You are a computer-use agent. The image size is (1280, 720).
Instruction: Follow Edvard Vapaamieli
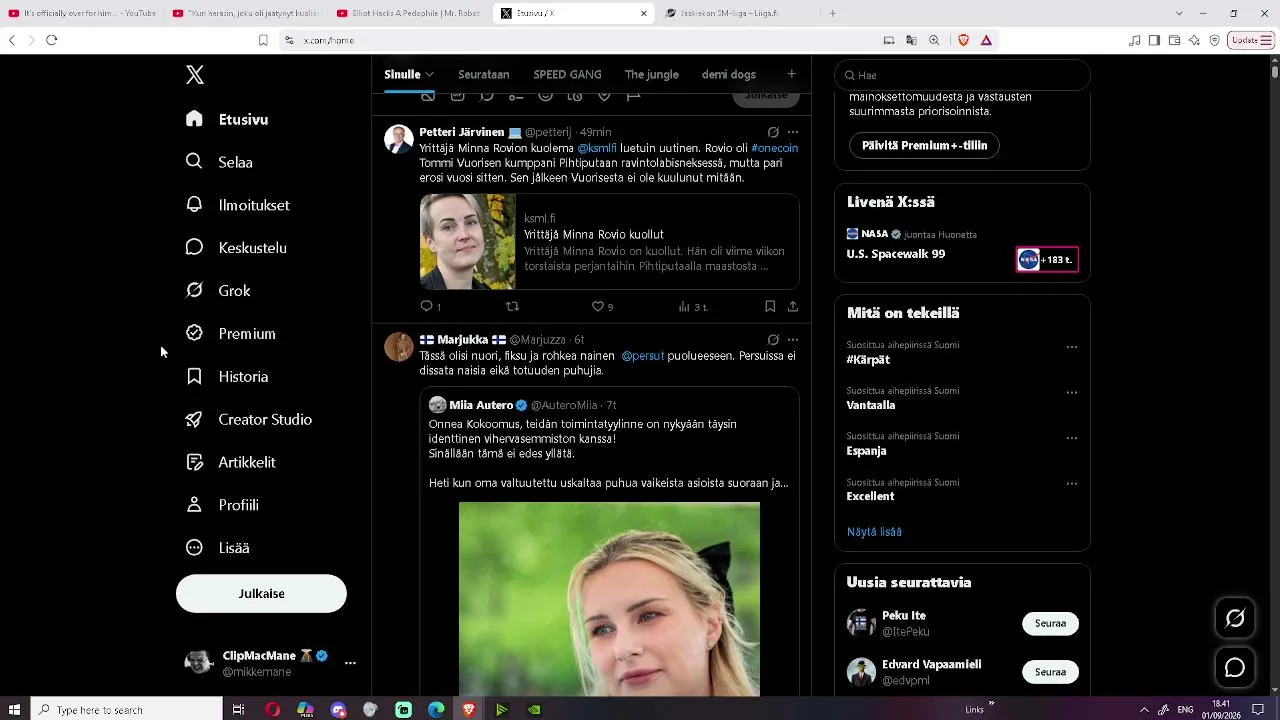[1050, 672]
